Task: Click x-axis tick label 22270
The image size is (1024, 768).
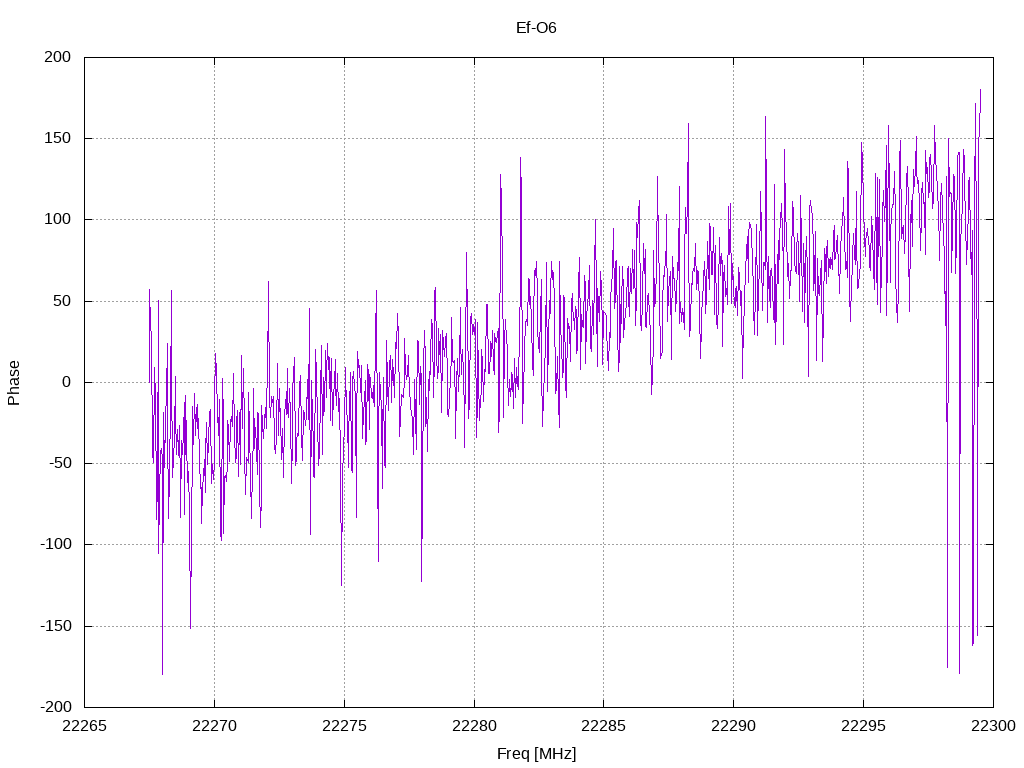Action: pyautogui.click(x=214, y=726)
